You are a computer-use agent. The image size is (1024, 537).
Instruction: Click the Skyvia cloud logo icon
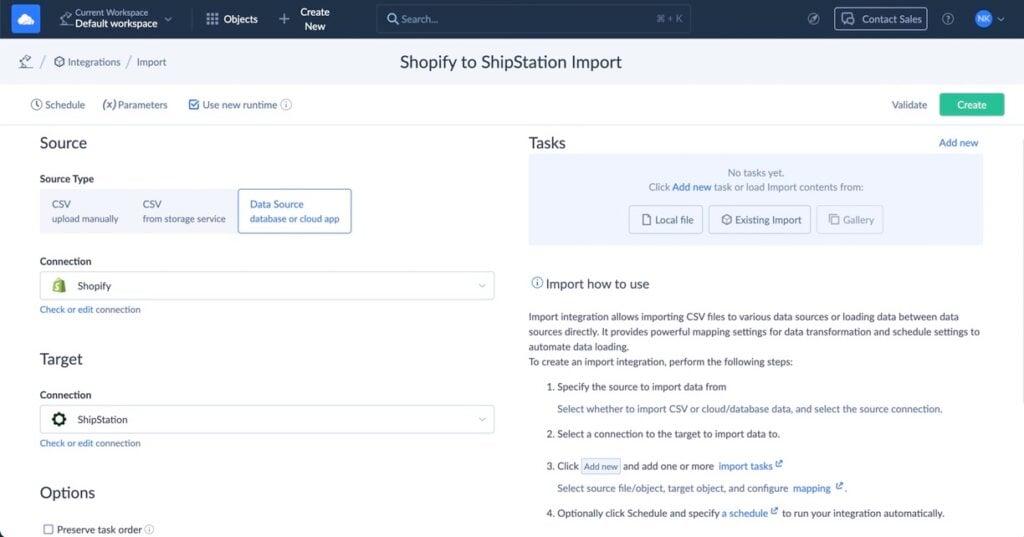(27, 18)
